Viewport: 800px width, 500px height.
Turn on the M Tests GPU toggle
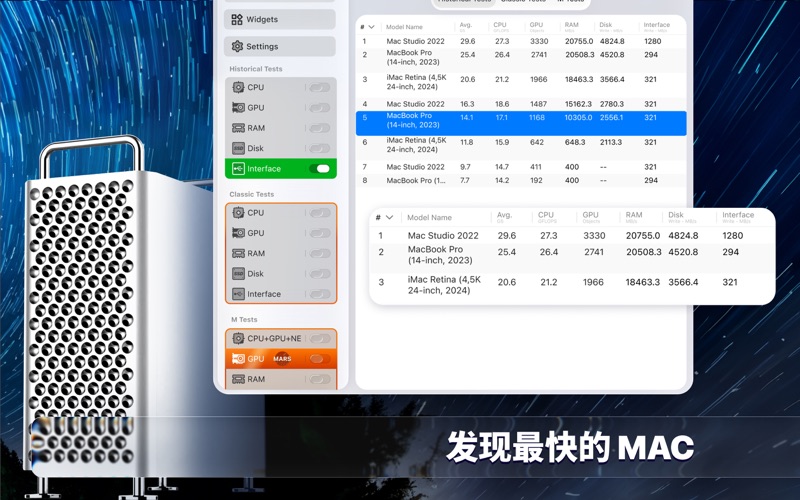(x=319, y=359)
